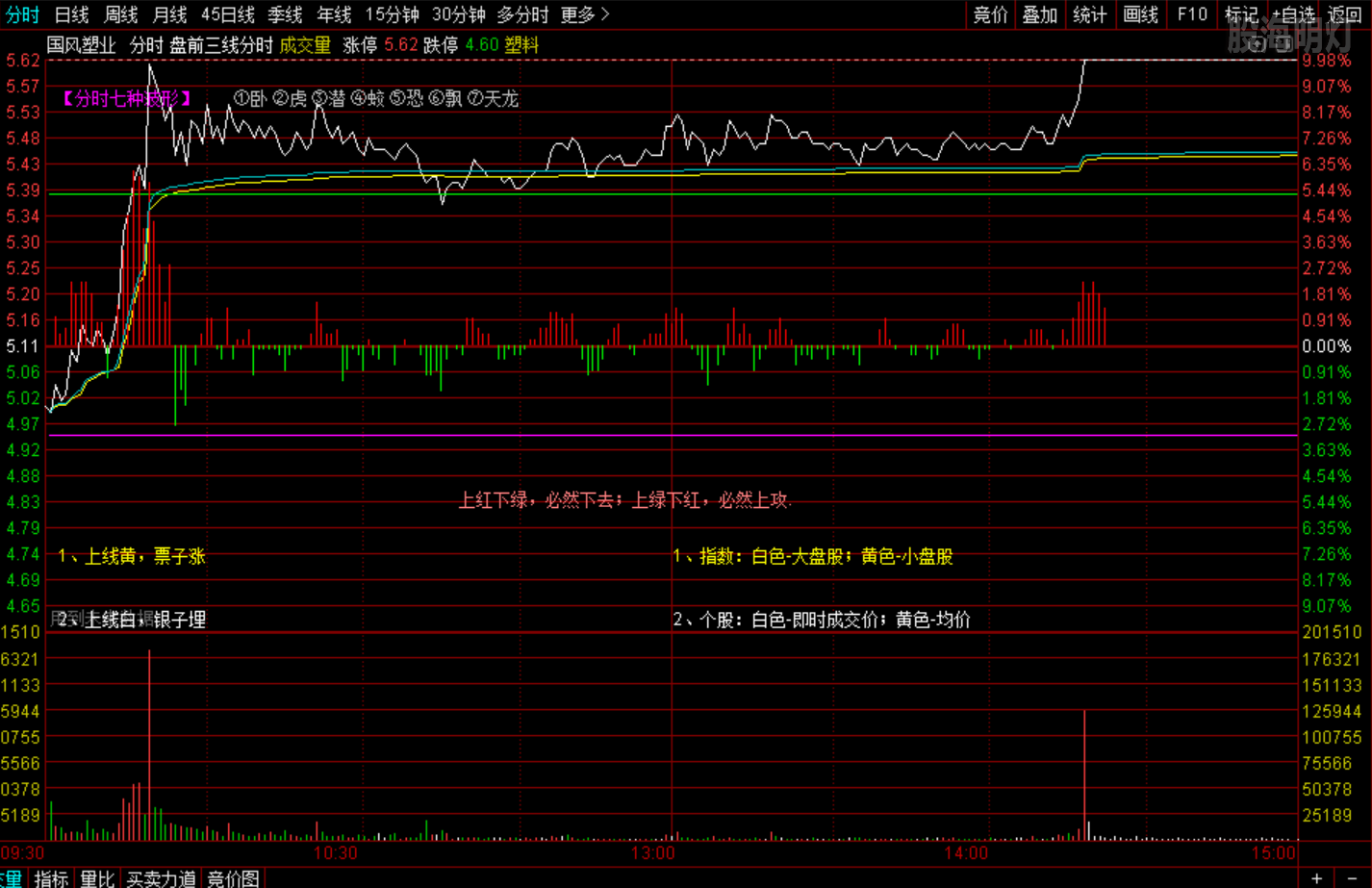Open the F10 company info
The height and width of the screenshot is (888, 1372).
pos(1192,14)
